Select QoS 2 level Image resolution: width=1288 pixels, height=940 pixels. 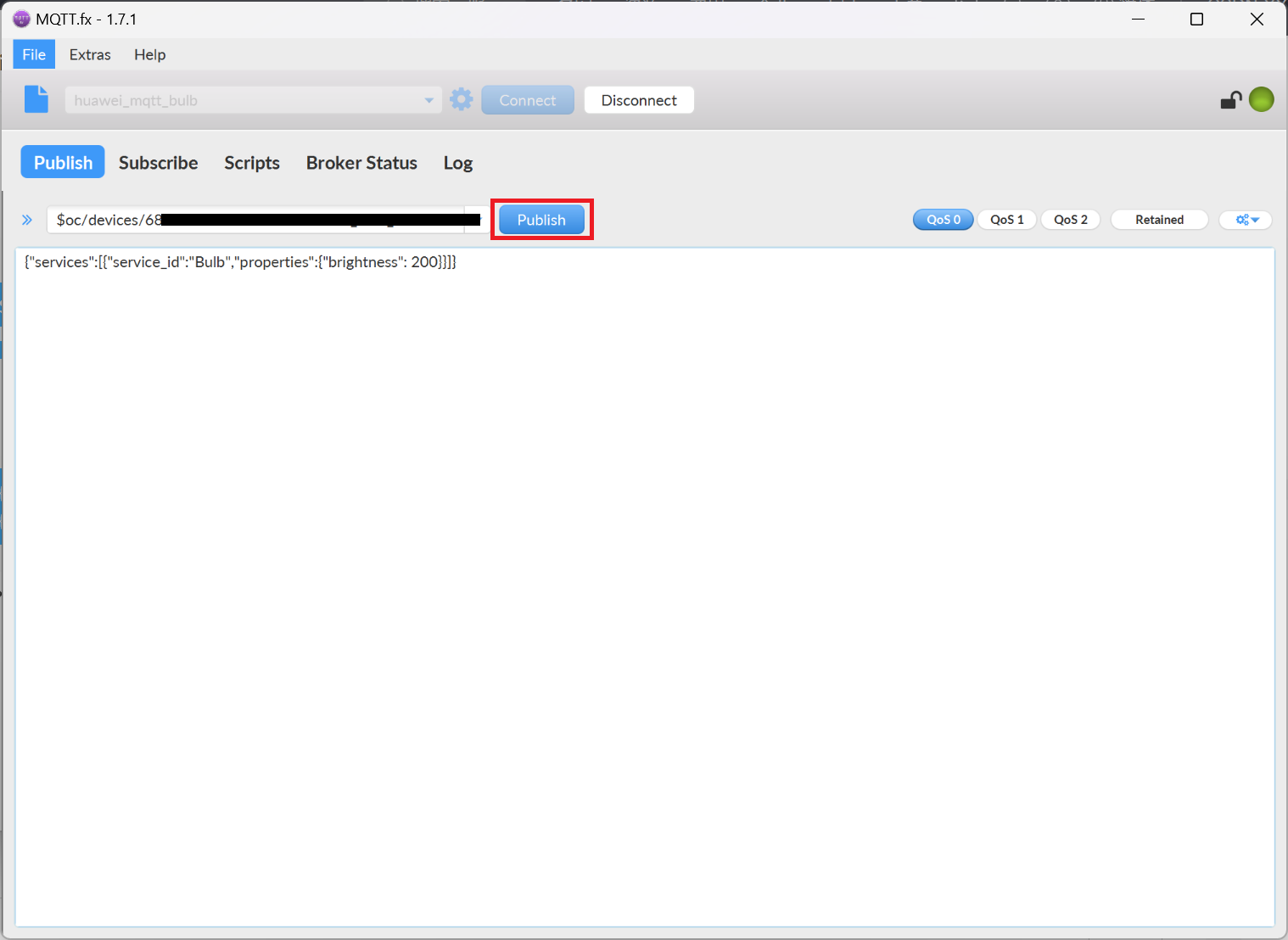pyautogui.click(x=1071, y=220)
